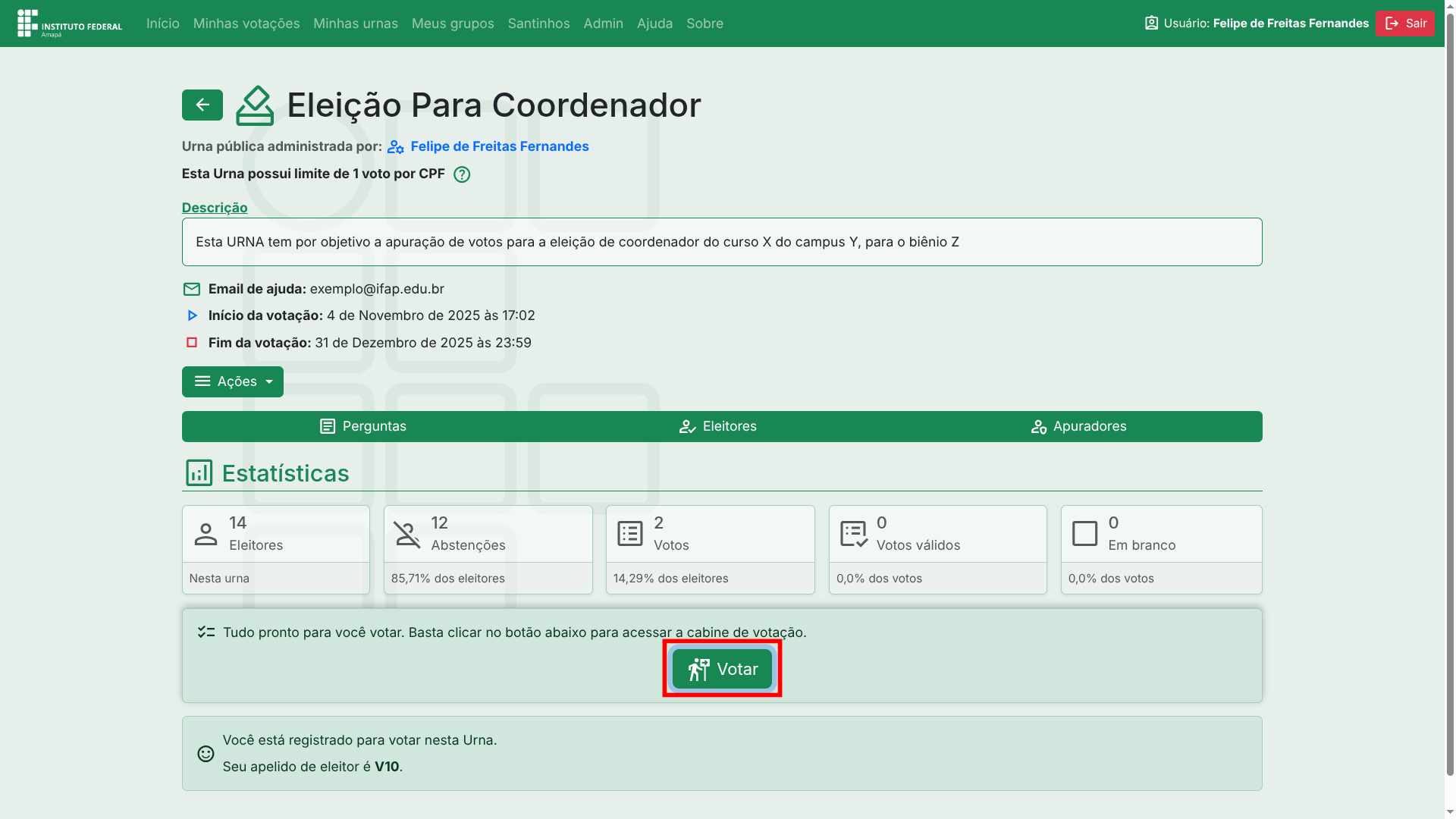Click the ballot box urna icon
Image resolution: width=1456 pixels, height=819 pixels.
tap(255, 105)
